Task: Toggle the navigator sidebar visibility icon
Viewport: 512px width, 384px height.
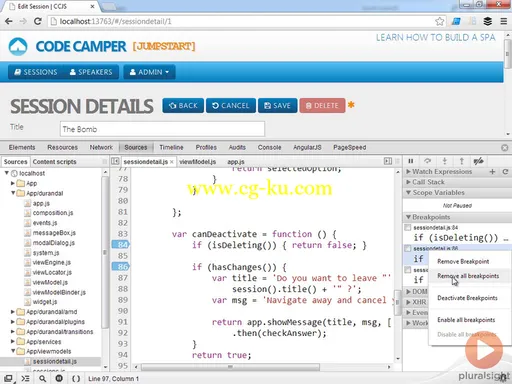Action: tap(115, 161)
